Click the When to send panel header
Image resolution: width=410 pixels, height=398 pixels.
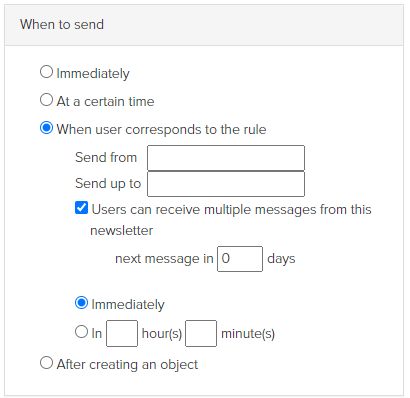pyautogui.click(x=204, y=25)
